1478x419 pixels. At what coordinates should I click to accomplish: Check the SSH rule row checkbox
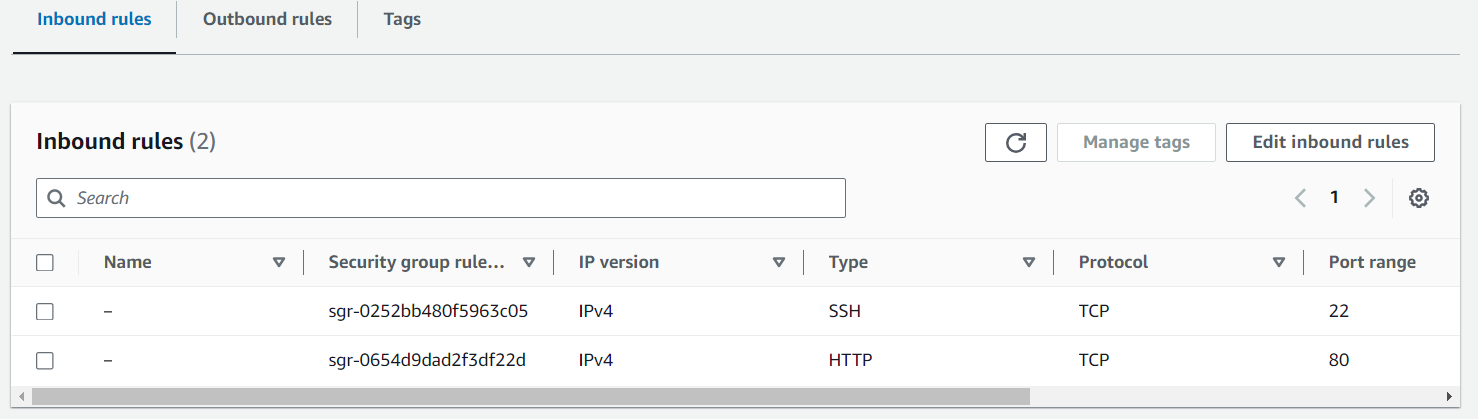[45, 312]
